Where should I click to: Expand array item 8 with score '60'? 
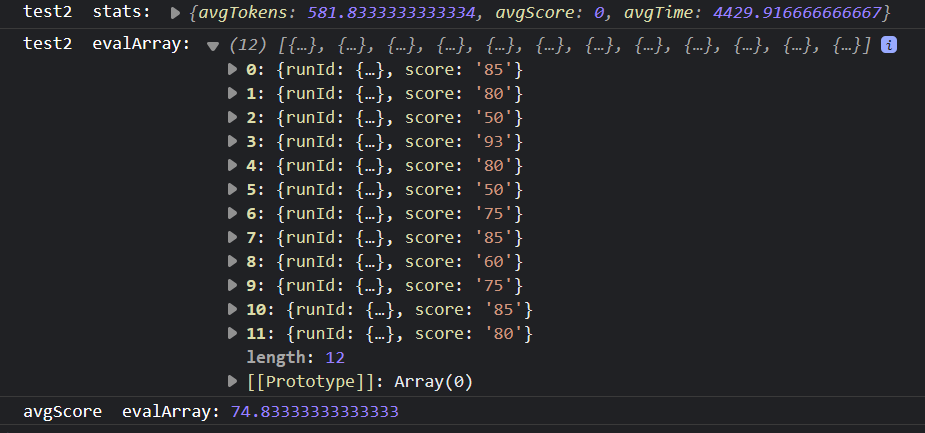tap(234, 261)
